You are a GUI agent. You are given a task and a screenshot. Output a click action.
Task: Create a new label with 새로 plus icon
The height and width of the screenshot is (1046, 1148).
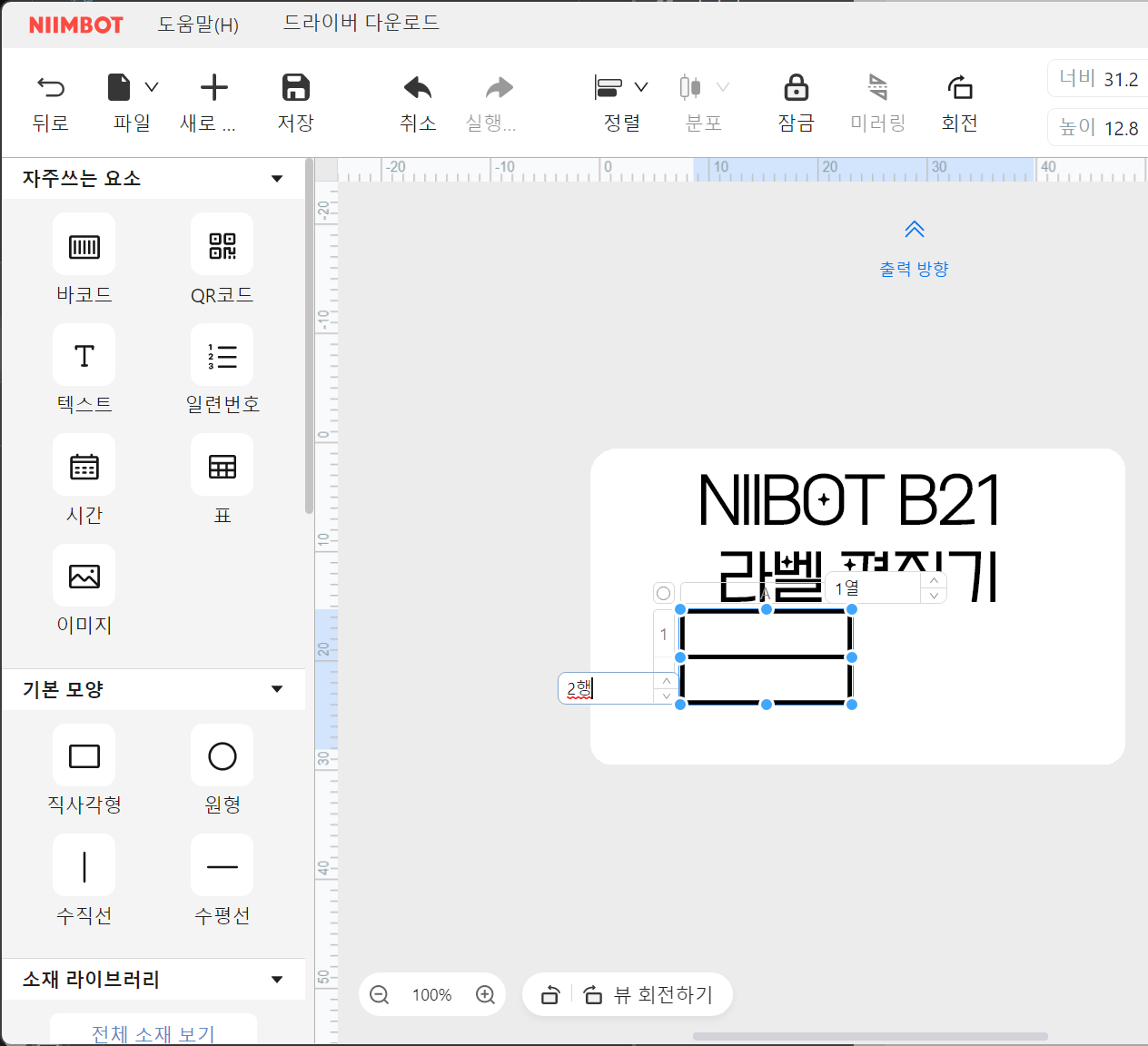point(214,88)
